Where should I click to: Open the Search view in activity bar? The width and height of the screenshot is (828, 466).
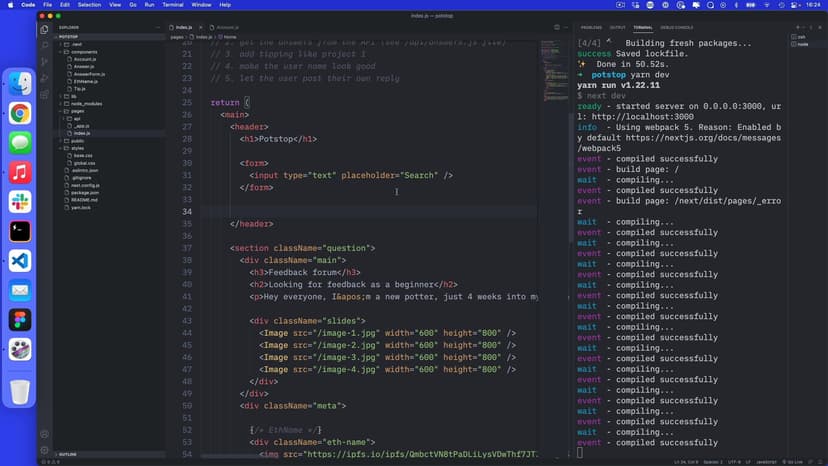coord(44,45)
